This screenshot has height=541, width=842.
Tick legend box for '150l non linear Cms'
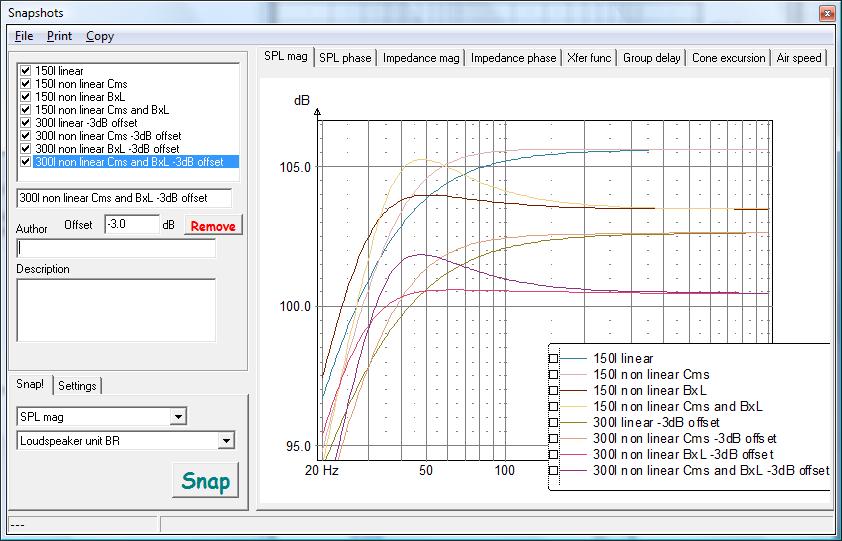point(553,374)
